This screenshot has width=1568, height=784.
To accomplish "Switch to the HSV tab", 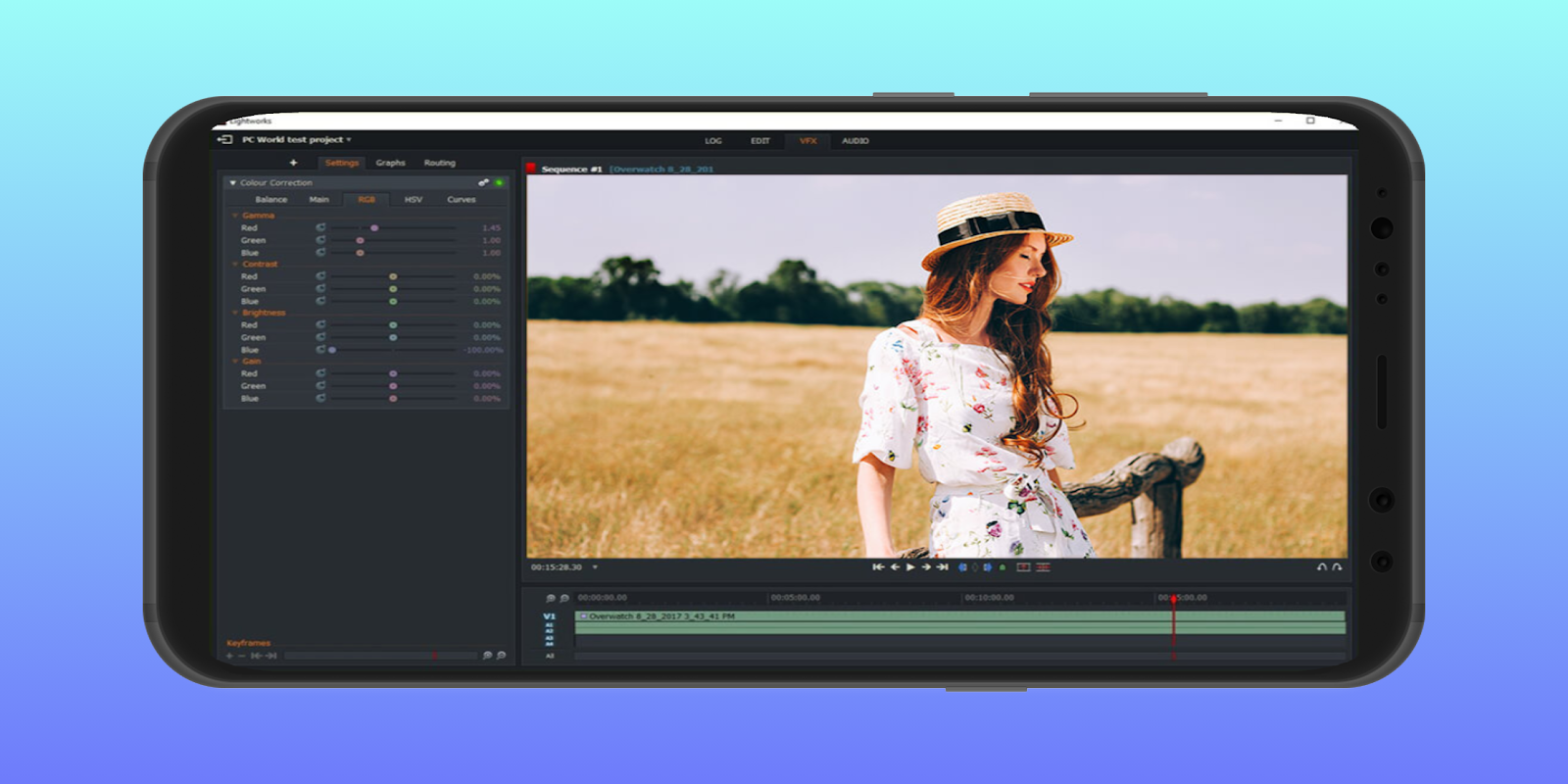I will (414, 200).
